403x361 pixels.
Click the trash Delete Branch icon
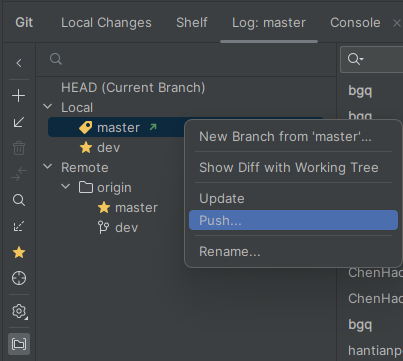(x=19, y=148)
